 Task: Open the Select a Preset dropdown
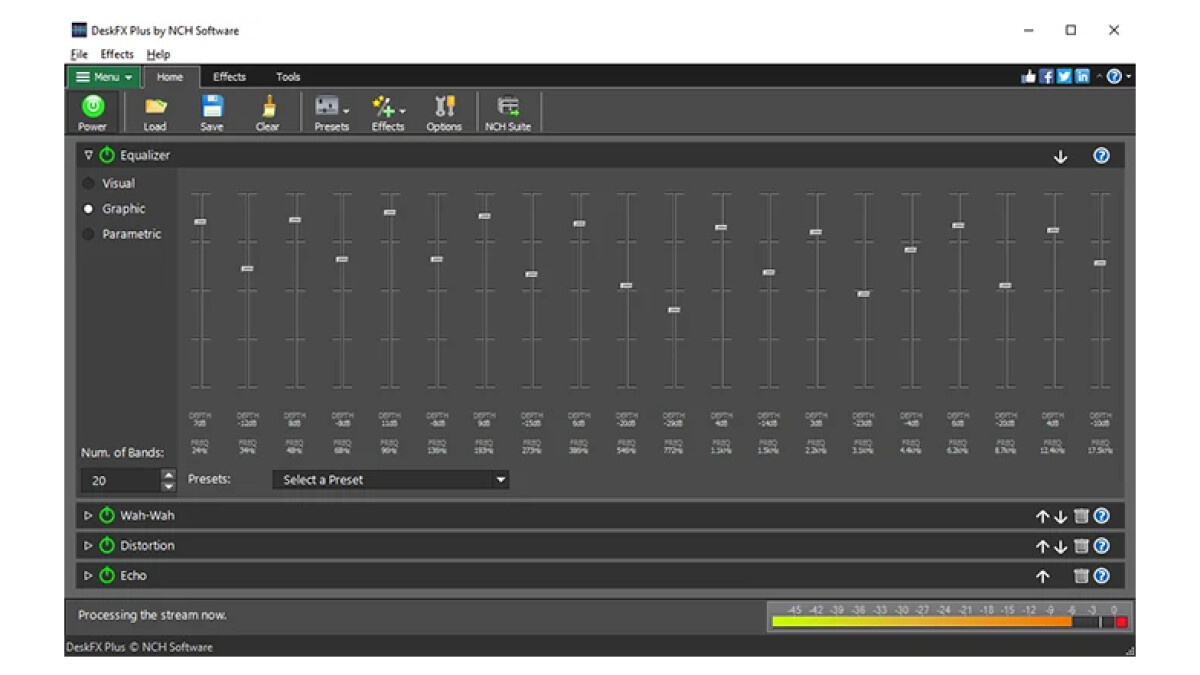(390, 479)
